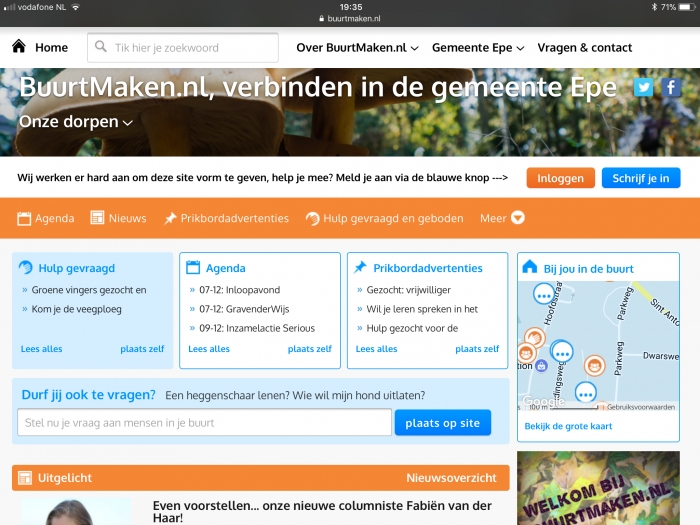700x525 pixels.
Task: Click the search magnifier icon
Action: pos(100,47)
